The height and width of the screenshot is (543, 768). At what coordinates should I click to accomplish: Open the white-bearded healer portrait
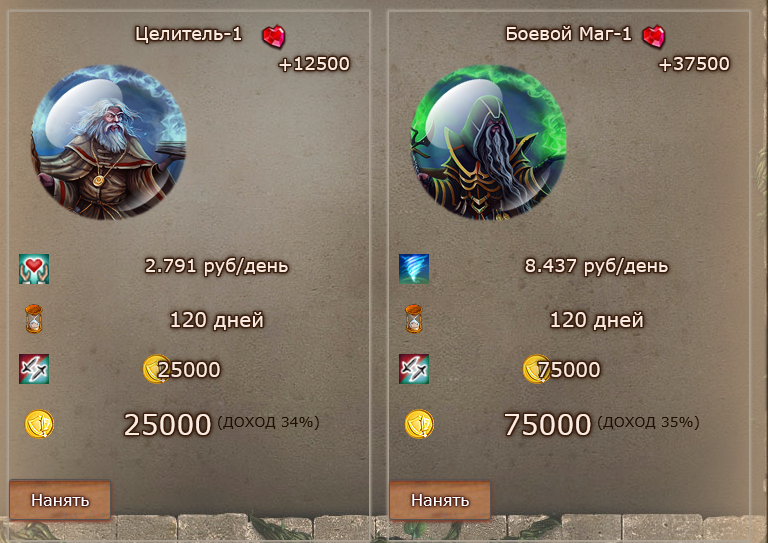[x=109, y=142]
